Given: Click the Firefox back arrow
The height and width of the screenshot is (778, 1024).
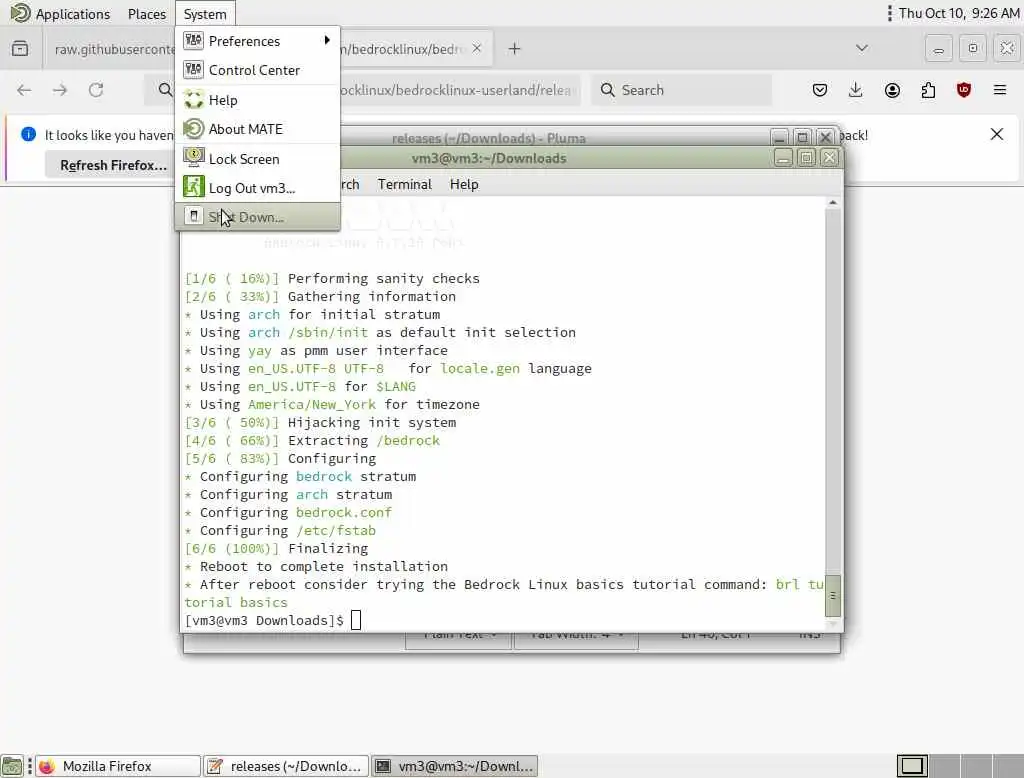Looking at the screenshot, I should coord(24,90).
